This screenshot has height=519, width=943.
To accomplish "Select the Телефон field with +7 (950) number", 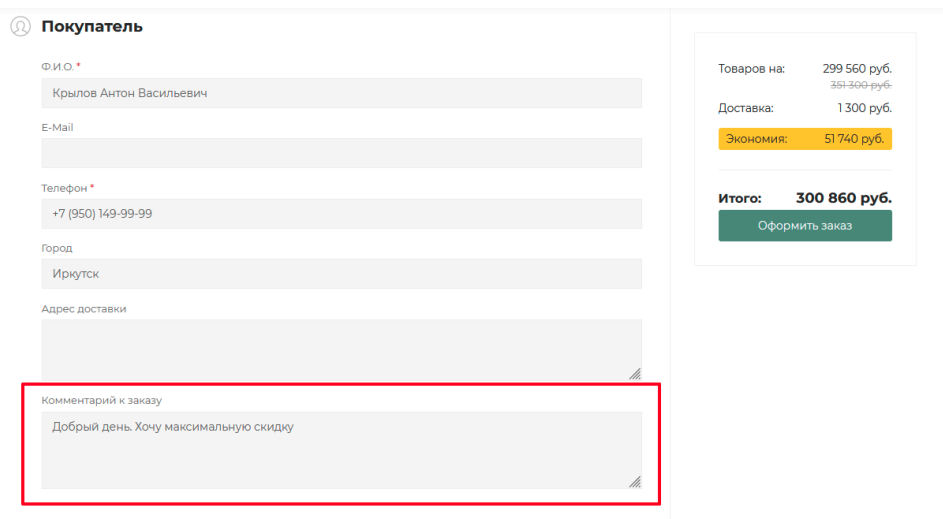I will pyautogui.click(x=342, y=214).
